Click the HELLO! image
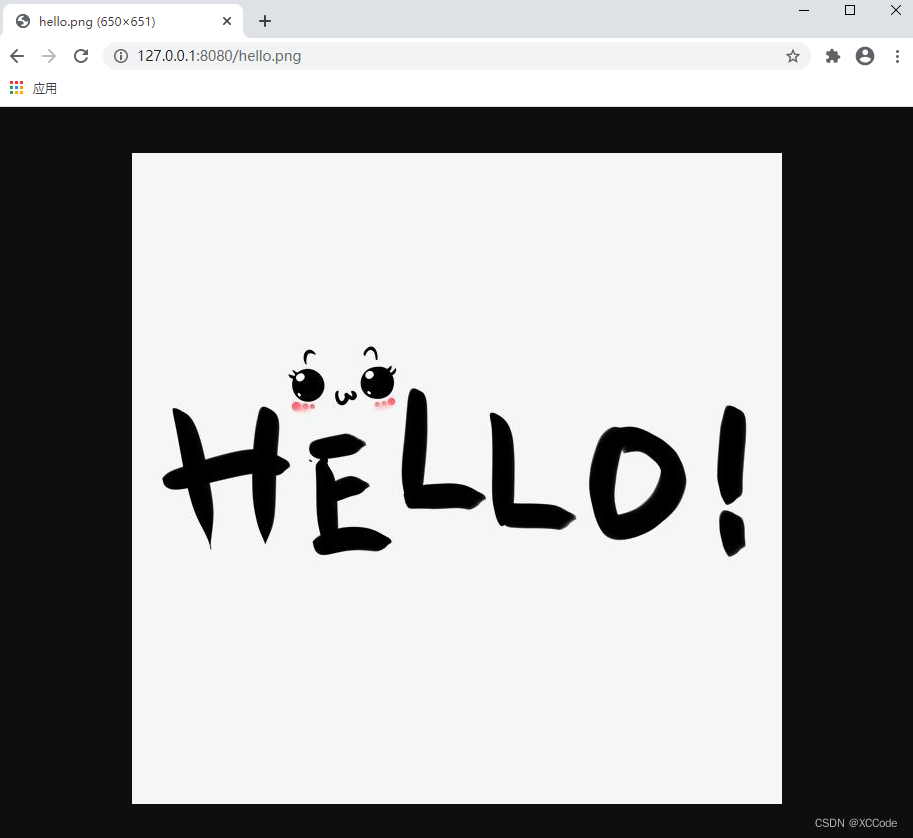Screen dimensions: 913x838 (x=456, y=478)
